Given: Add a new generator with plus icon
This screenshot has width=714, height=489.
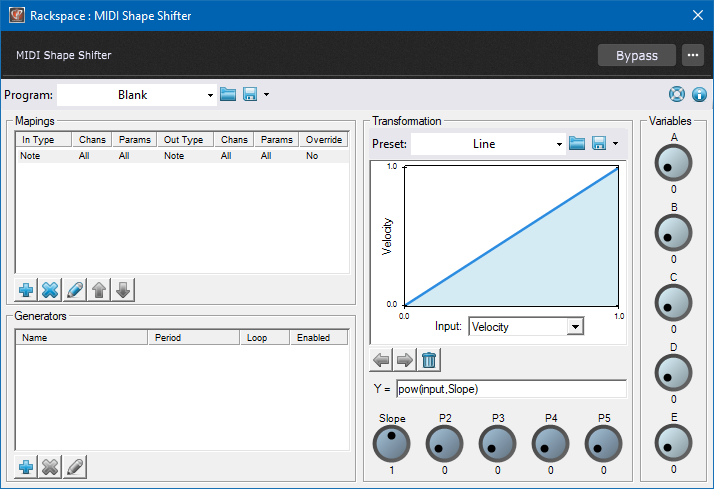Looking at the screenshot, I should coord(26,467).
